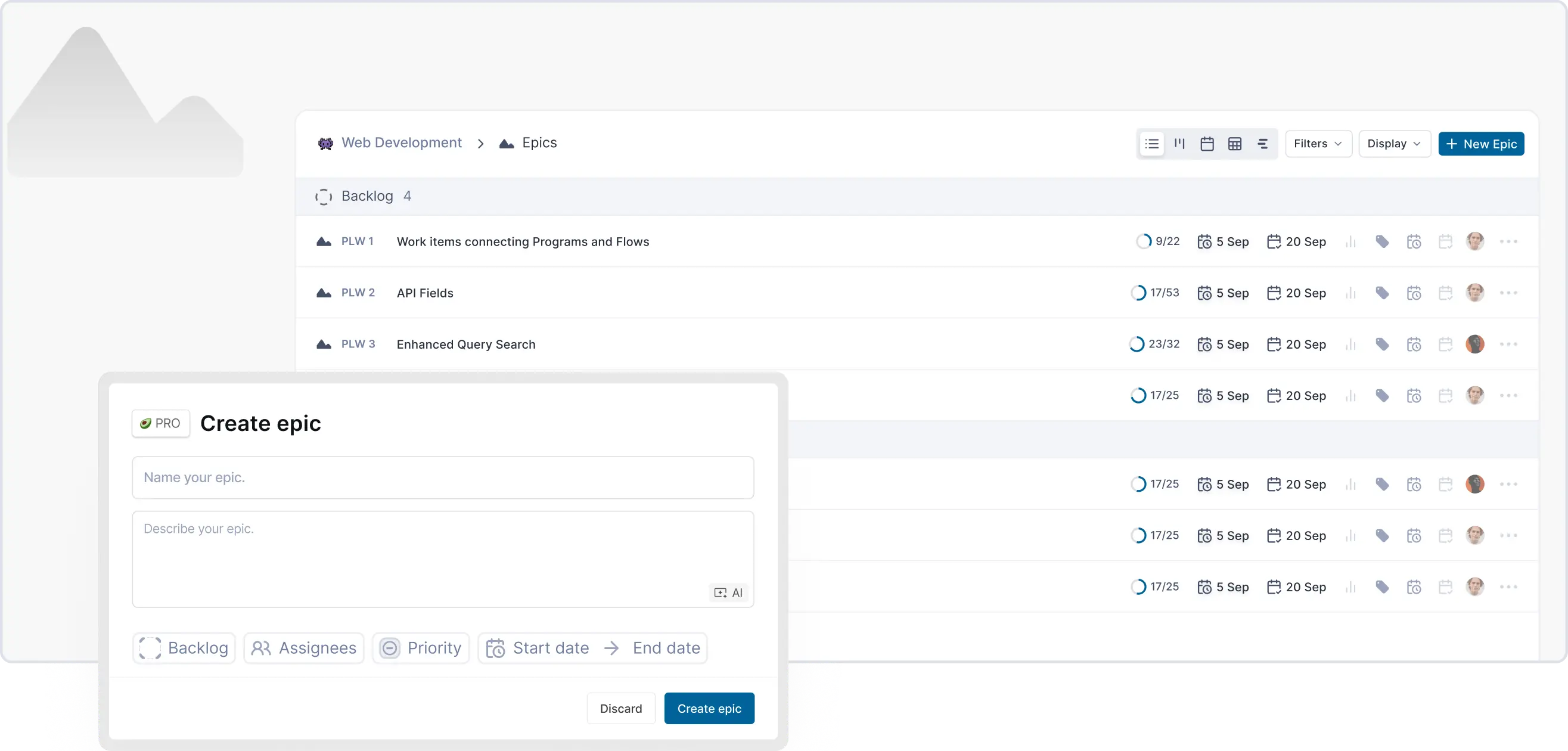This screenshot has width=1568, height=751.
Task: Switch to calendar layout icon
Action: click(x=1207, y=144)
